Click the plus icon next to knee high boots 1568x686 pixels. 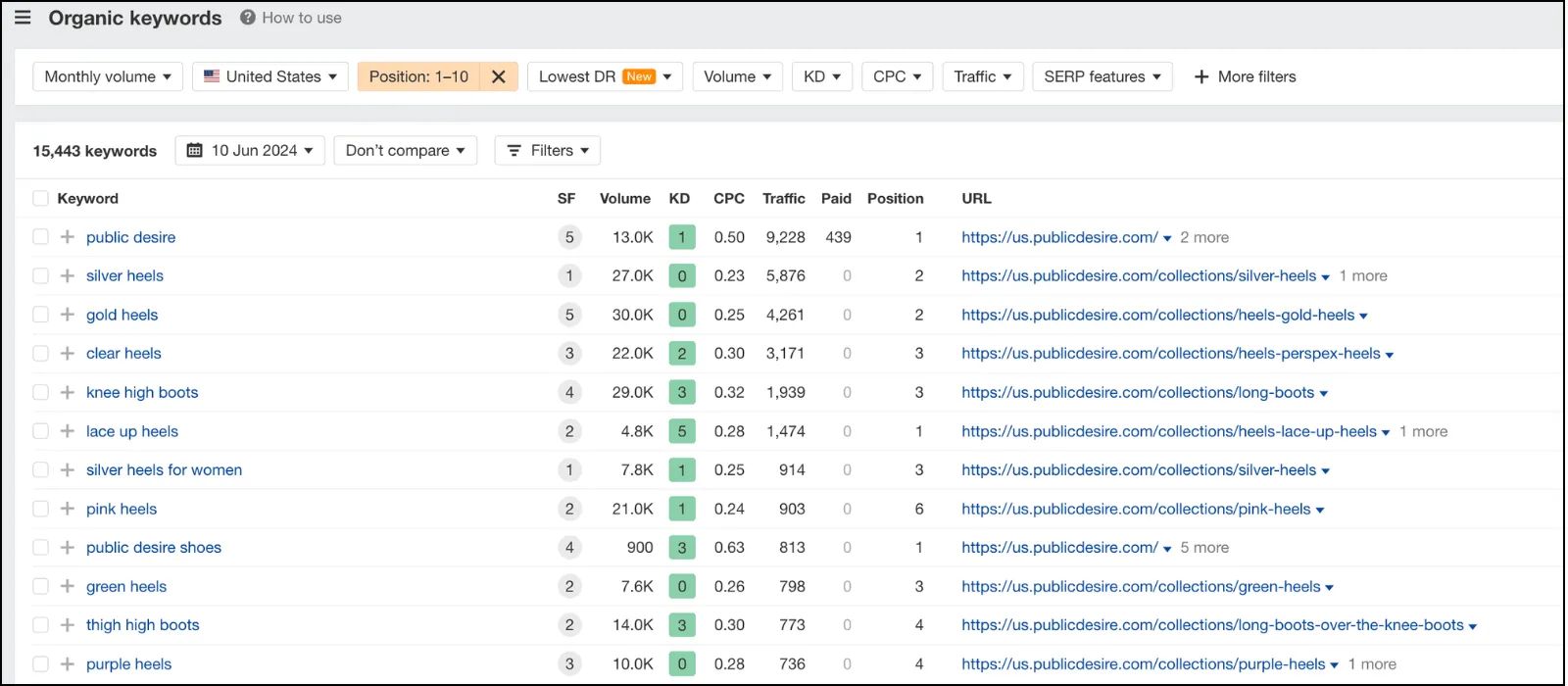(x=68, y=392)
